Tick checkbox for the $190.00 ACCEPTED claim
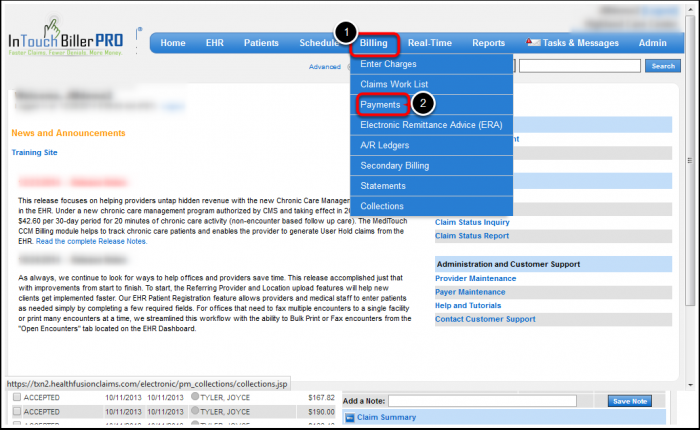Screen dimensions: 700x430 point(16,411)
